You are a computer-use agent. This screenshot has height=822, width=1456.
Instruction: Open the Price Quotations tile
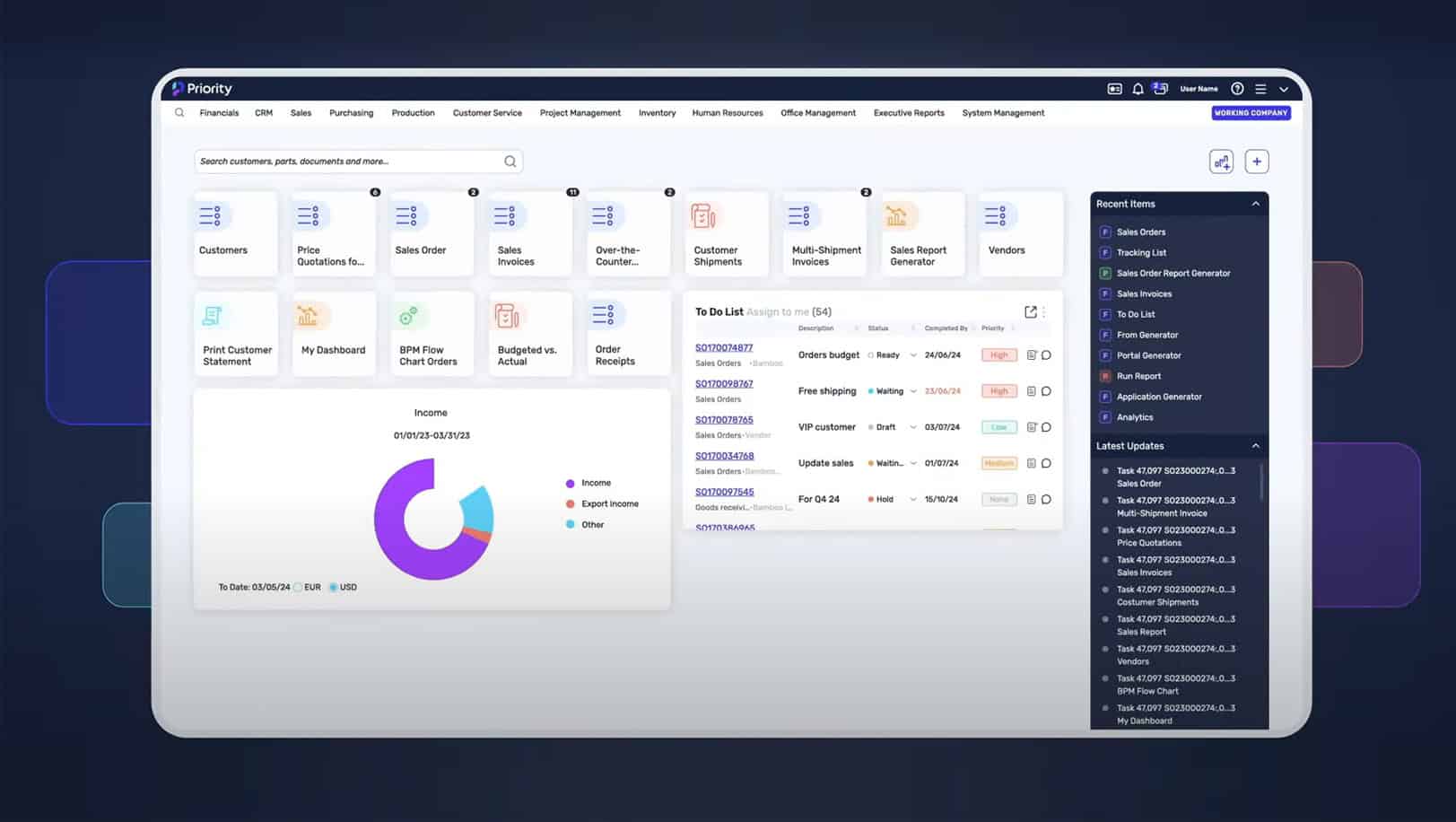click(x=334, y=233)
